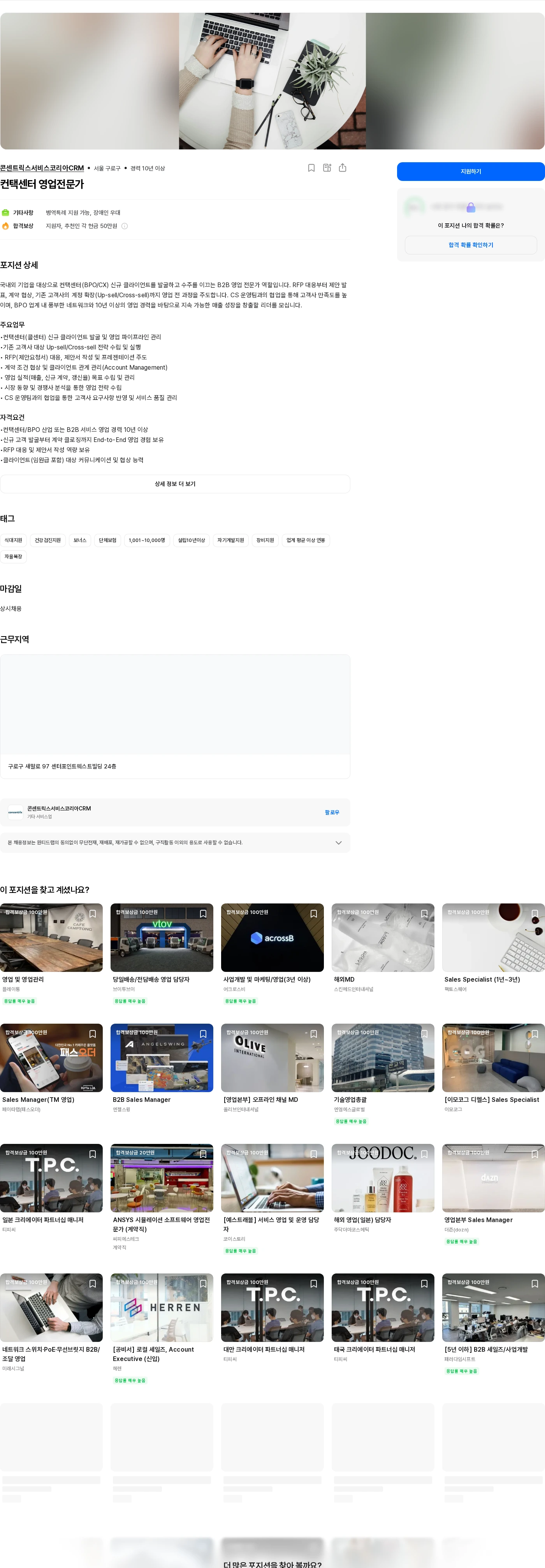Expand the 원티드랩 copyright notice chevron
Viewport: 545px width, 1568px height.
[x=339, y=843]
